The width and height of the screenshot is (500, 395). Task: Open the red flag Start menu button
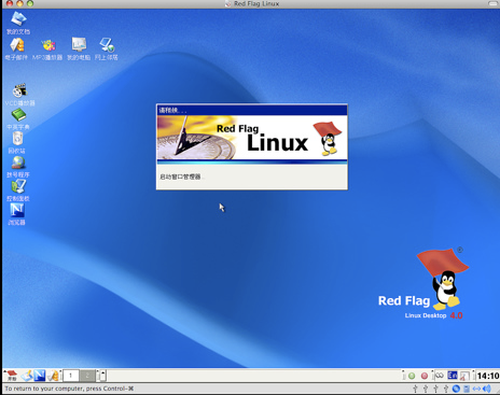point(12,375)
